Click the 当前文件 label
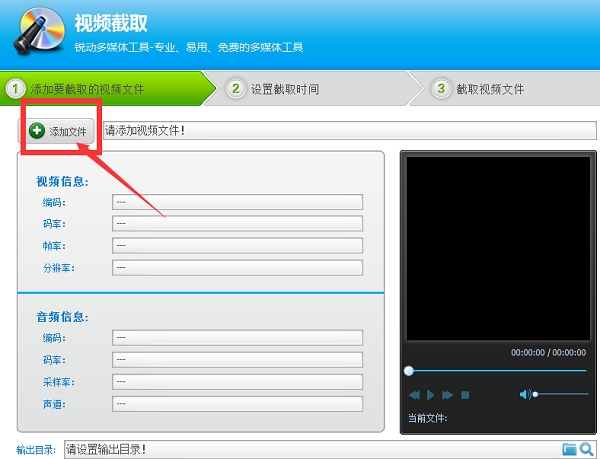This screenshot has height=459, width=600. click(427, 418)
